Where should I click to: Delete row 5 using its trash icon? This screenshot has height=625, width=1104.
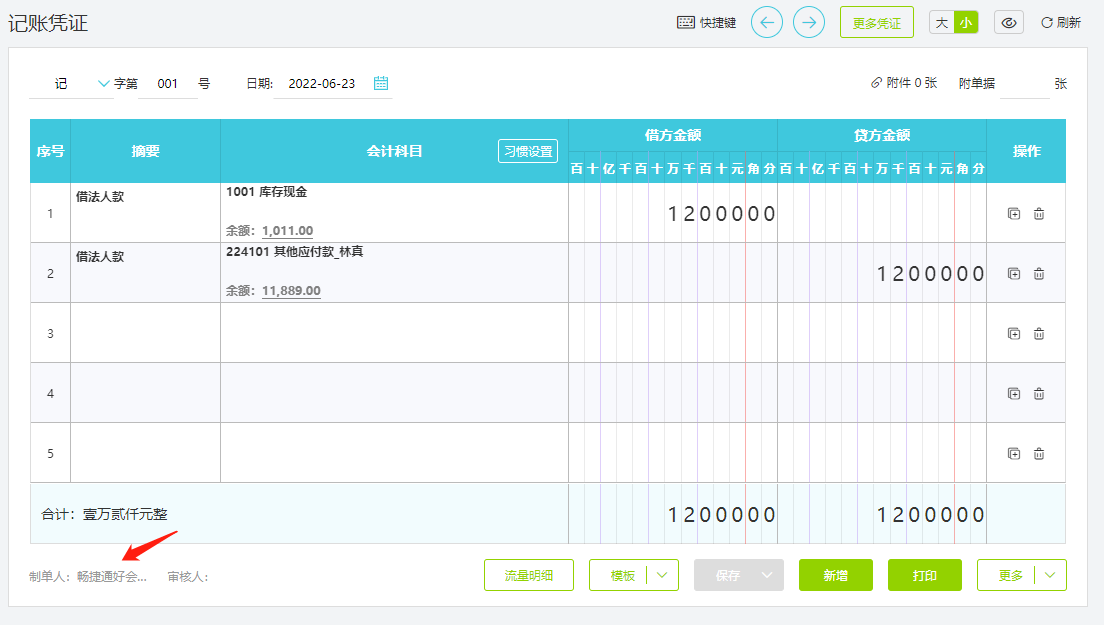coord(1039,453)
